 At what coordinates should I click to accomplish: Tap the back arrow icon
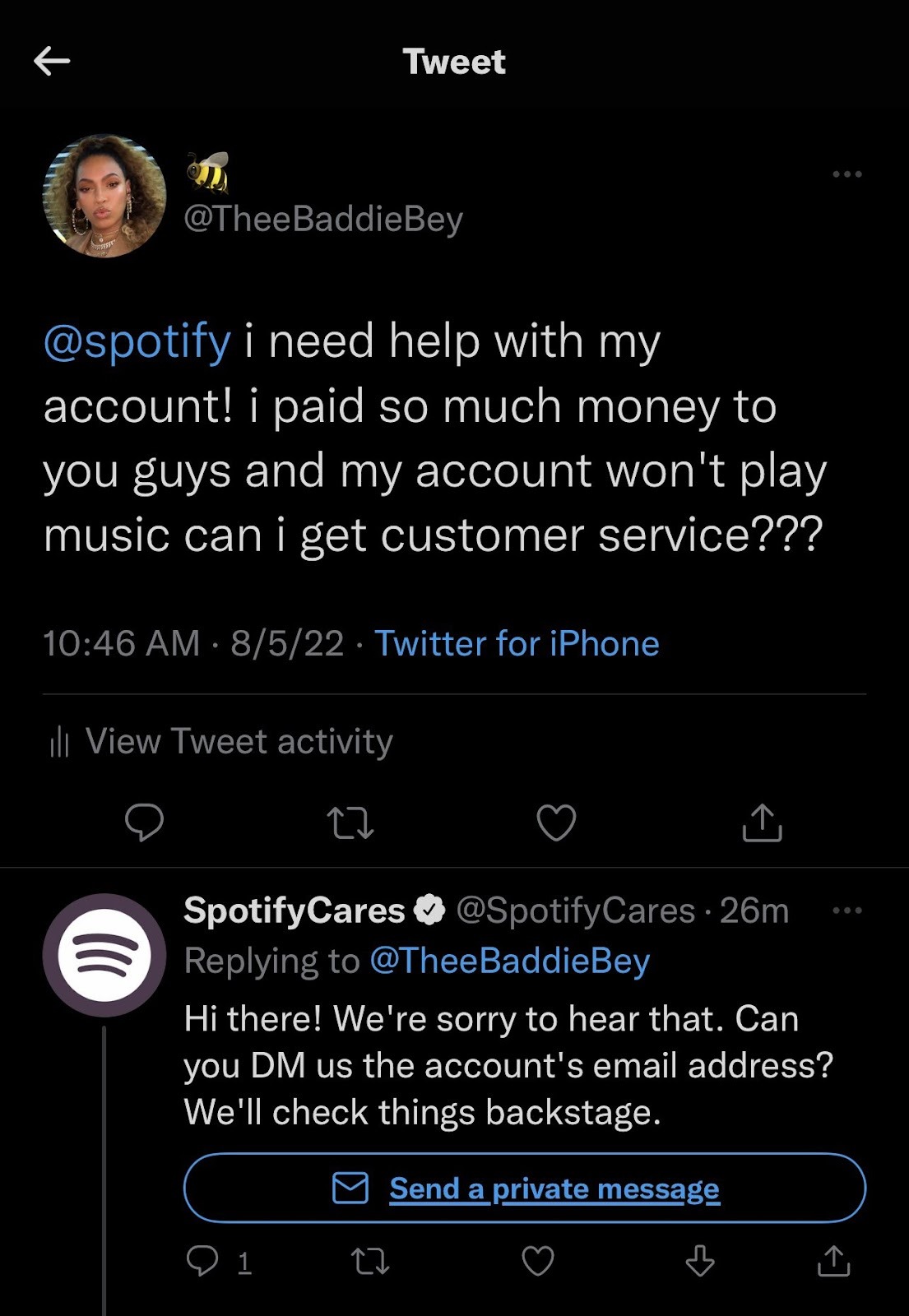[52, 61]
